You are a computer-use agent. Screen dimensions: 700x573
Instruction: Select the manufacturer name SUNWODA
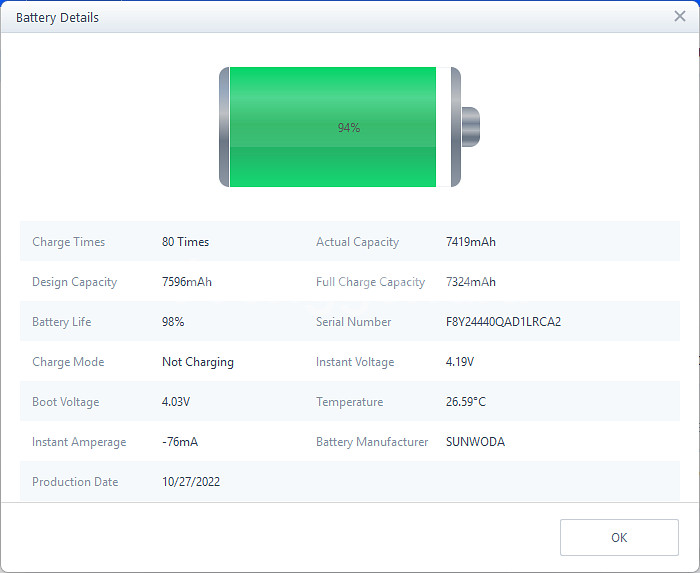pos(475,442)
